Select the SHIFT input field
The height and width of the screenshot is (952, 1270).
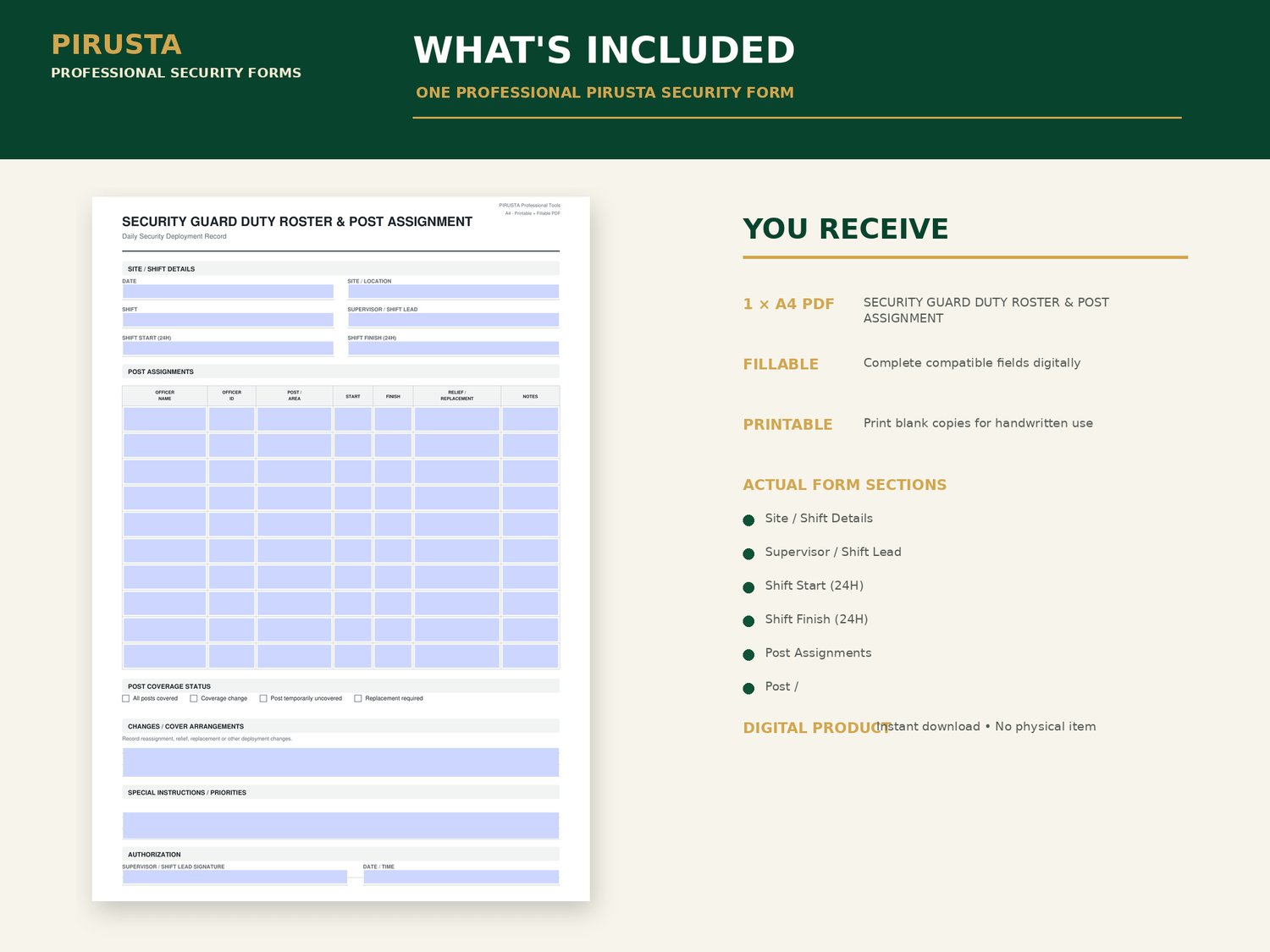click(x=228, y=320)
